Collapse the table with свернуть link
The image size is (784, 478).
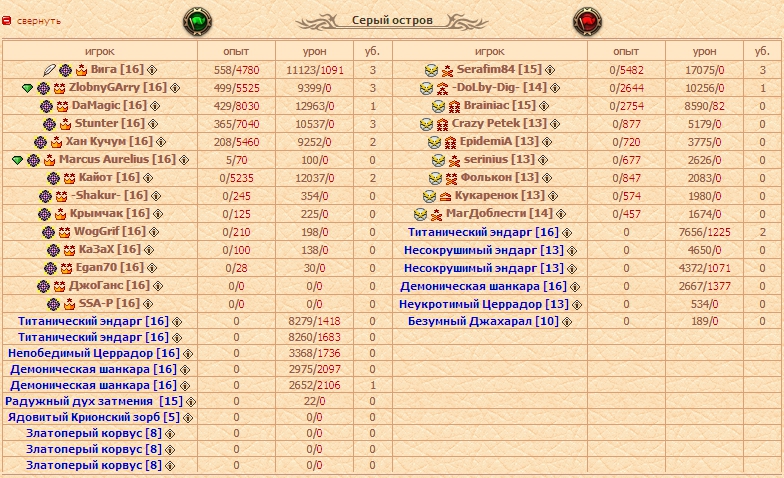[38, 21]
